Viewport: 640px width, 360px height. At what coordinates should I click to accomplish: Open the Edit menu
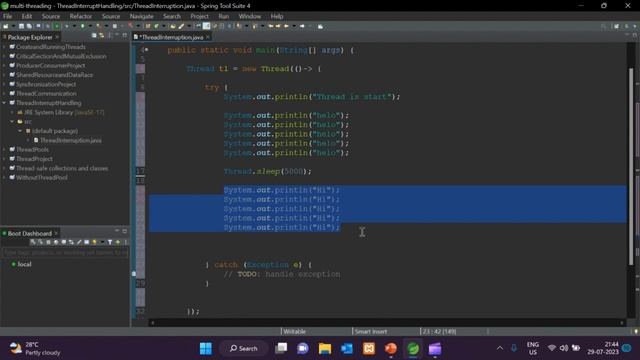pyautogui.click(x=27, y=16)
